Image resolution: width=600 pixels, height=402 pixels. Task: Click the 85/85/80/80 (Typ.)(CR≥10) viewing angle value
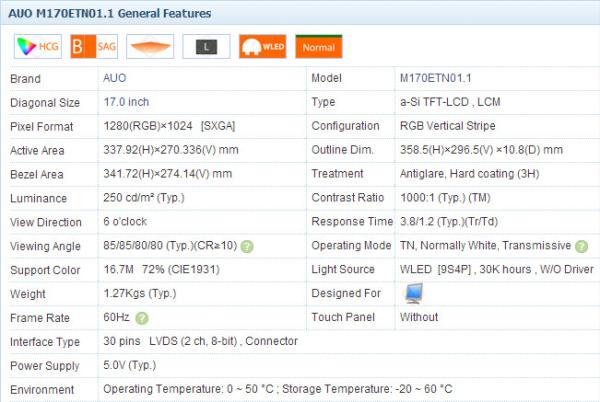(x=170, y=246)
